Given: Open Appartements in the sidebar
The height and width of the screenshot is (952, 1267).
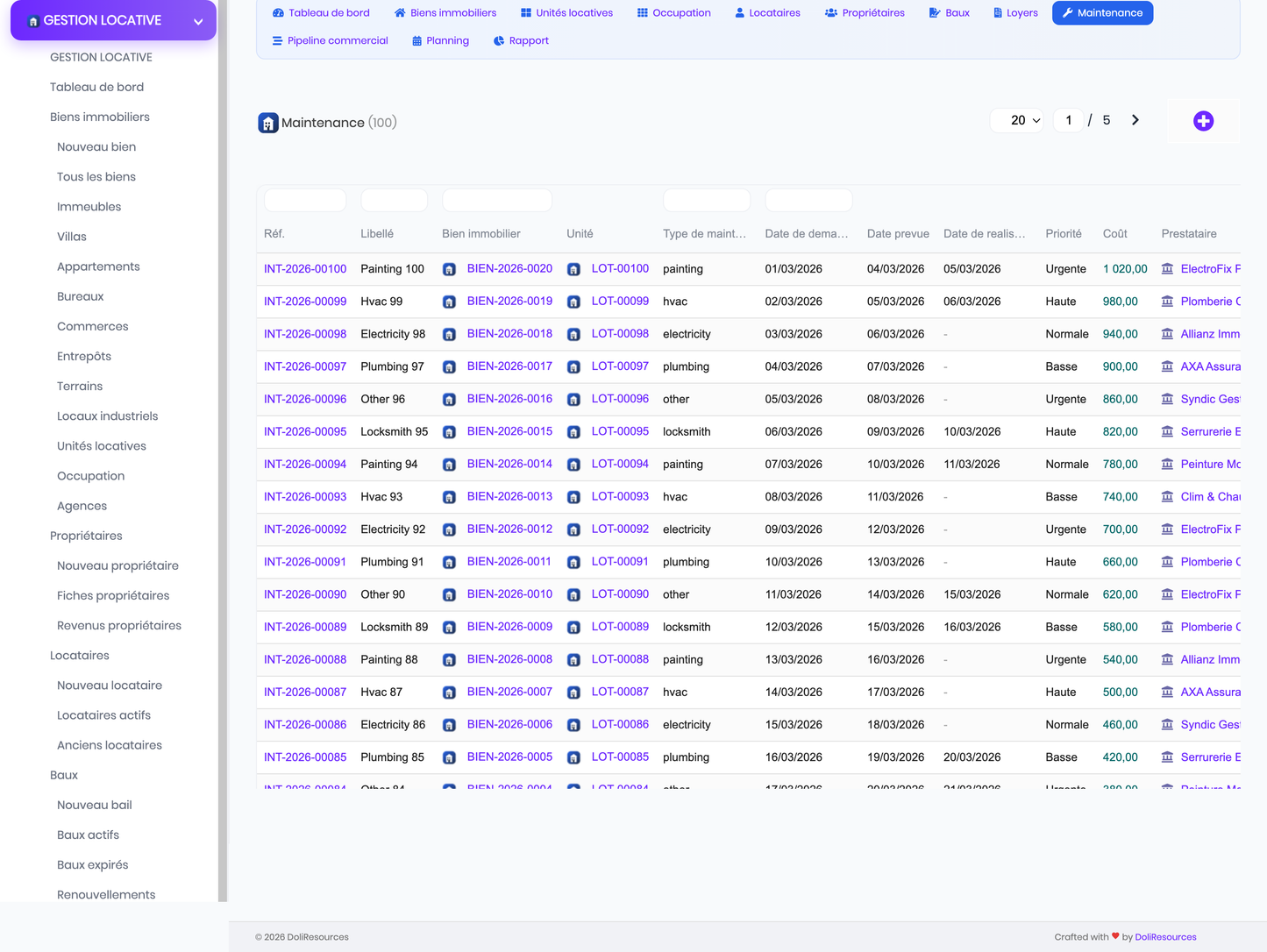Looking at the screenshot, I should coord(98,266).
